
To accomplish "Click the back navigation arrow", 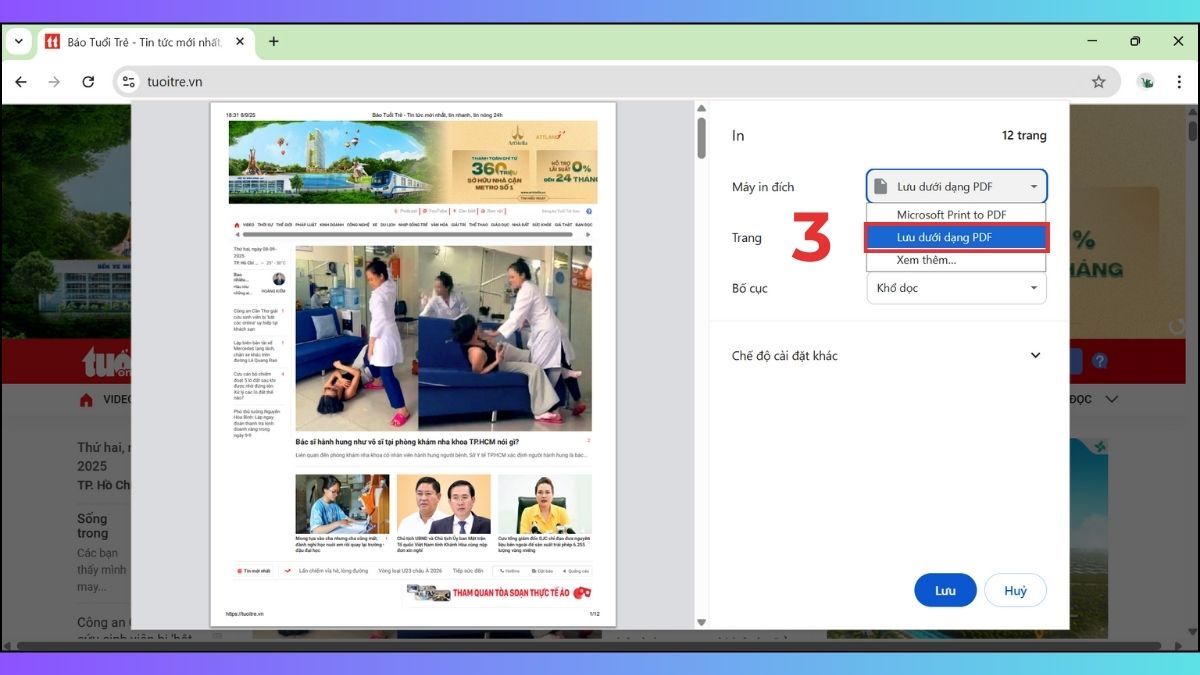I will 21,82.
